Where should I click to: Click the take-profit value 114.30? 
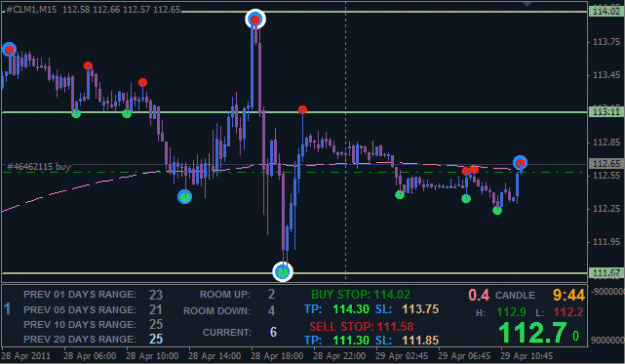pyautogui.click(x=351, y=309)
